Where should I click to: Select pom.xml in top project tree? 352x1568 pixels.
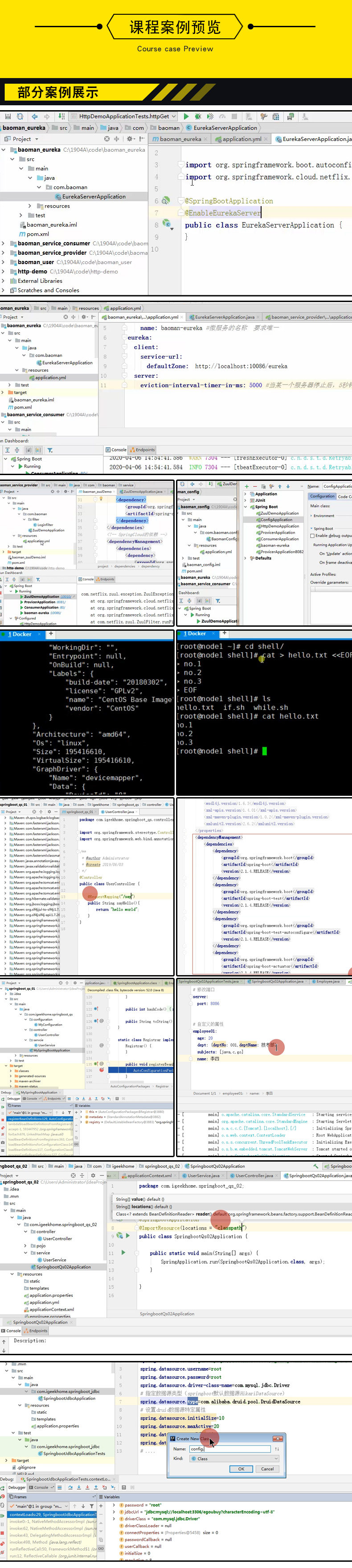(x=33, y=234)
